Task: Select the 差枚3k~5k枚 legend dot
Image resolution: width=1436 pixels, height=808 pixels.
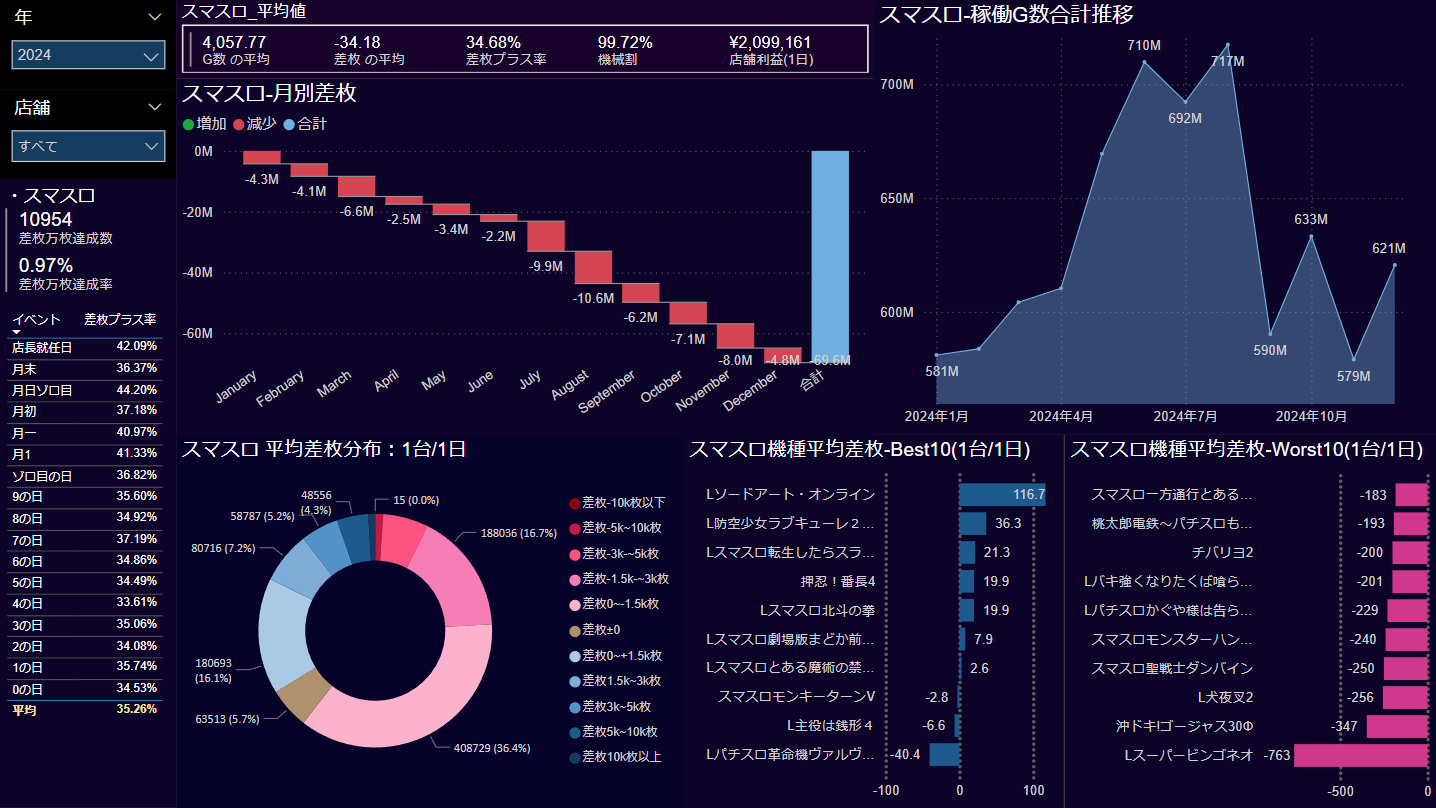Action: click(574, 706)
